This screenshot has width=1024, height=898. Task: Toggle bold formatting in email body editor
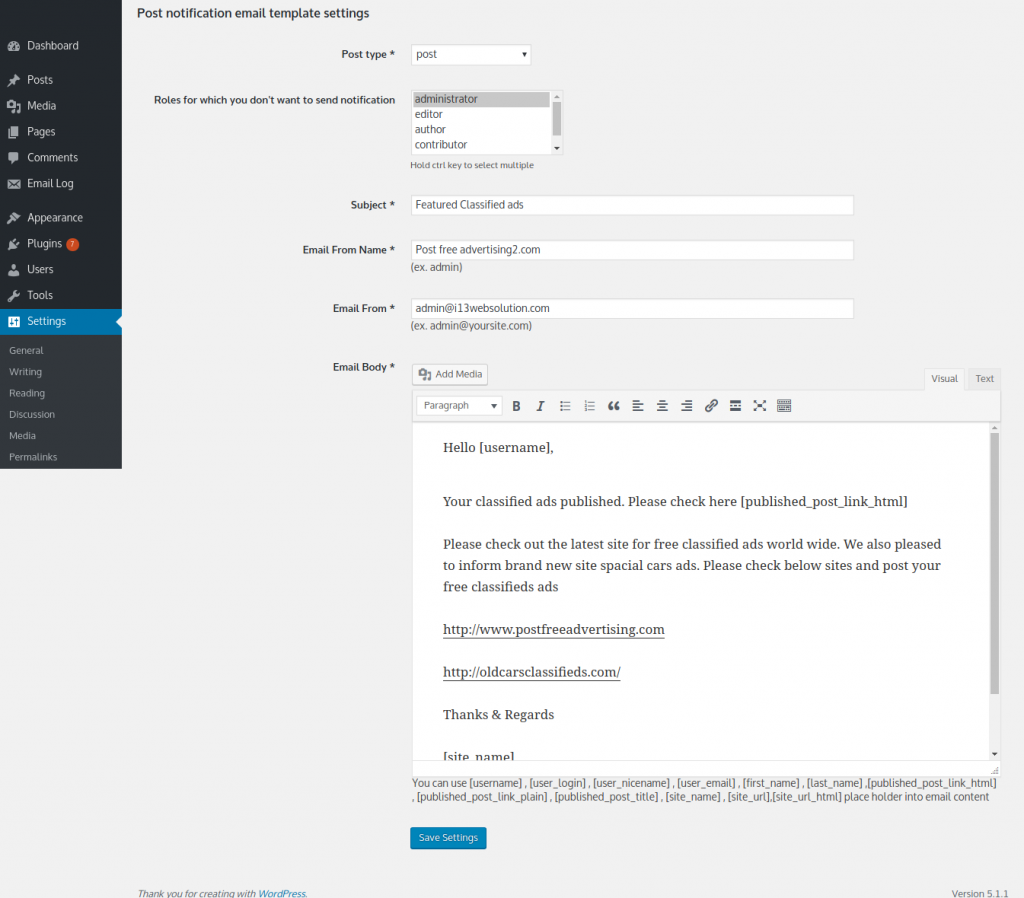pyautogui.click(x=516, y=406)
